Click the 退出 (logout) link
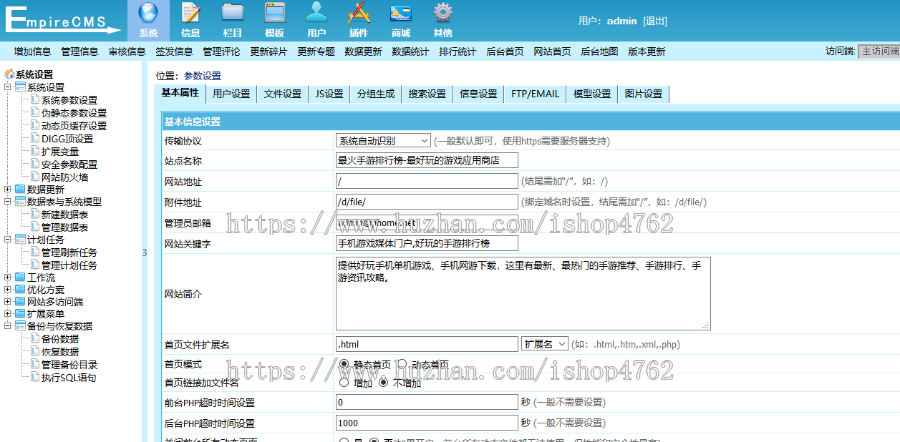This screenshot has height=442, width=900. click(x=655, y=21)
